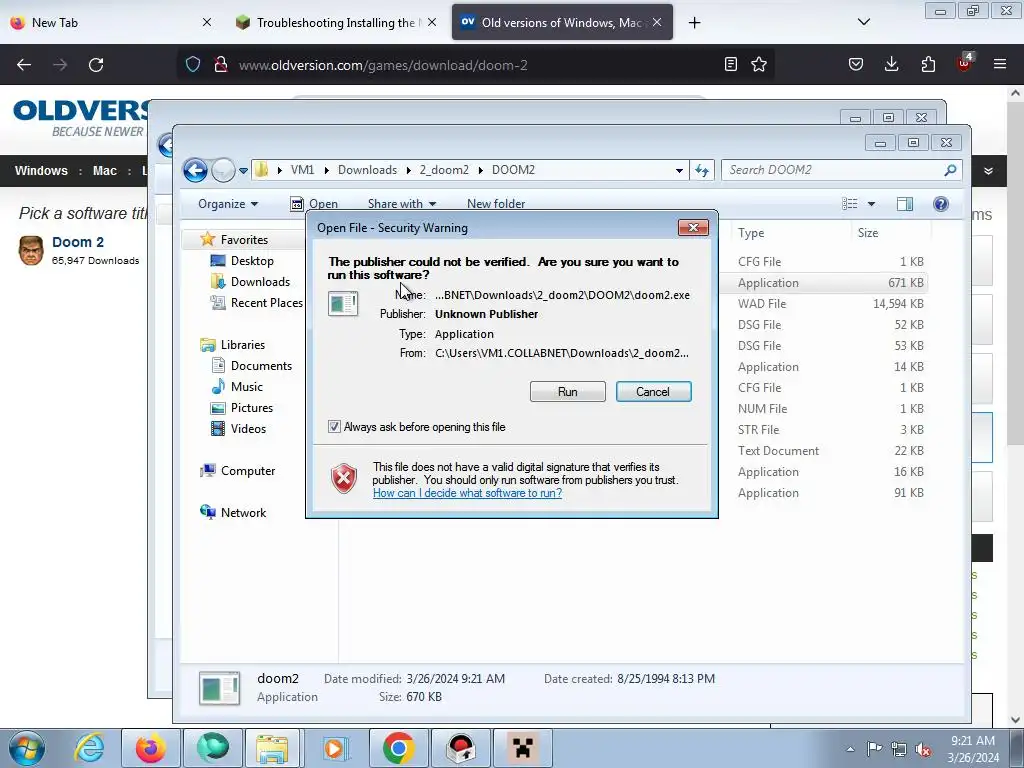The image size is (1024, 768).
Task: Reload the oldversion.com page
Action: 96,65
